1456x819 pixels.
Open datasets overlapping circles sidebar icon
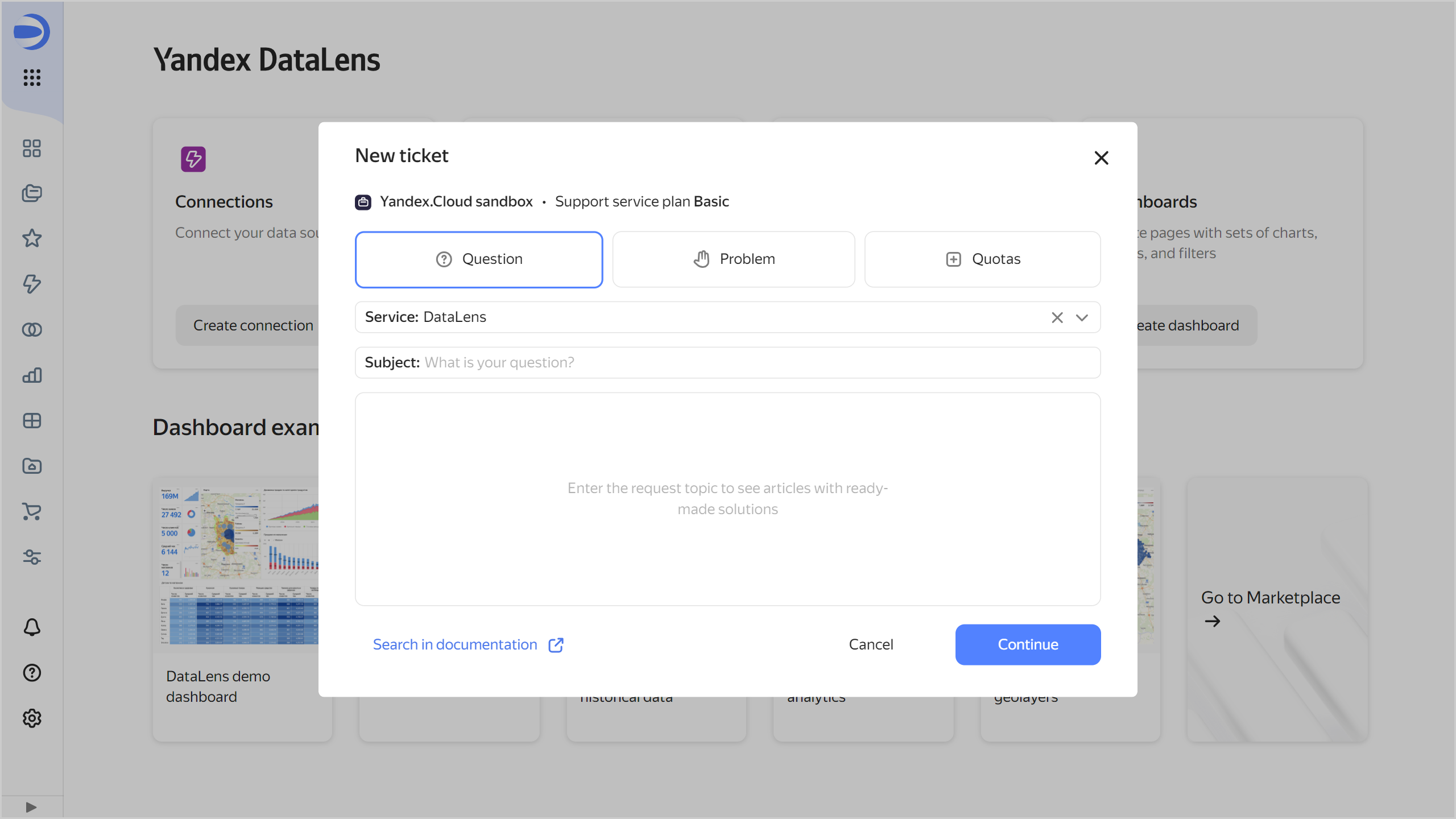click(32, 329)
